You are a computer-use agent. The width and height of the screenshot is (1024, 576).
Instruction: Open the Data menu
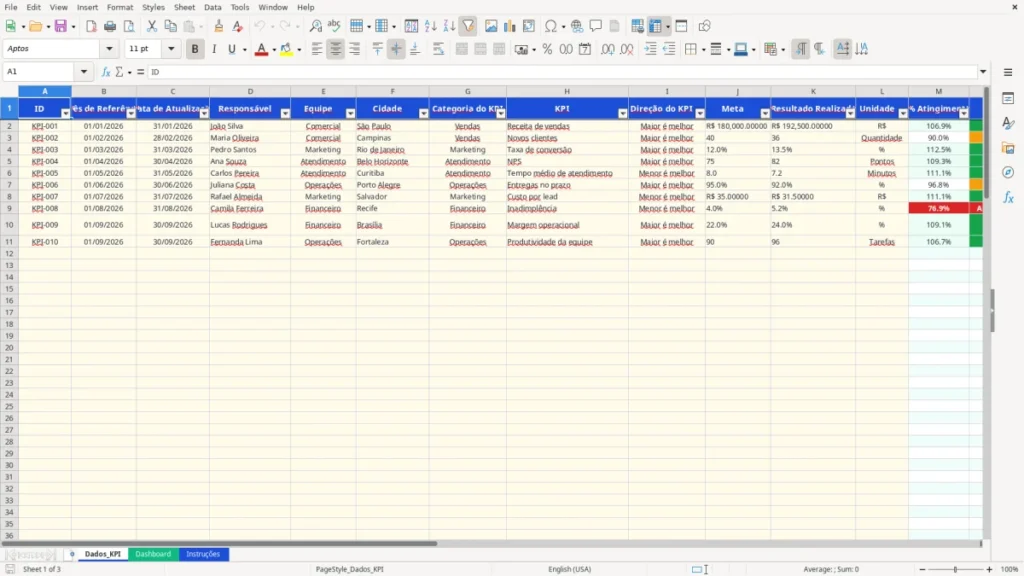click(212, 7)
